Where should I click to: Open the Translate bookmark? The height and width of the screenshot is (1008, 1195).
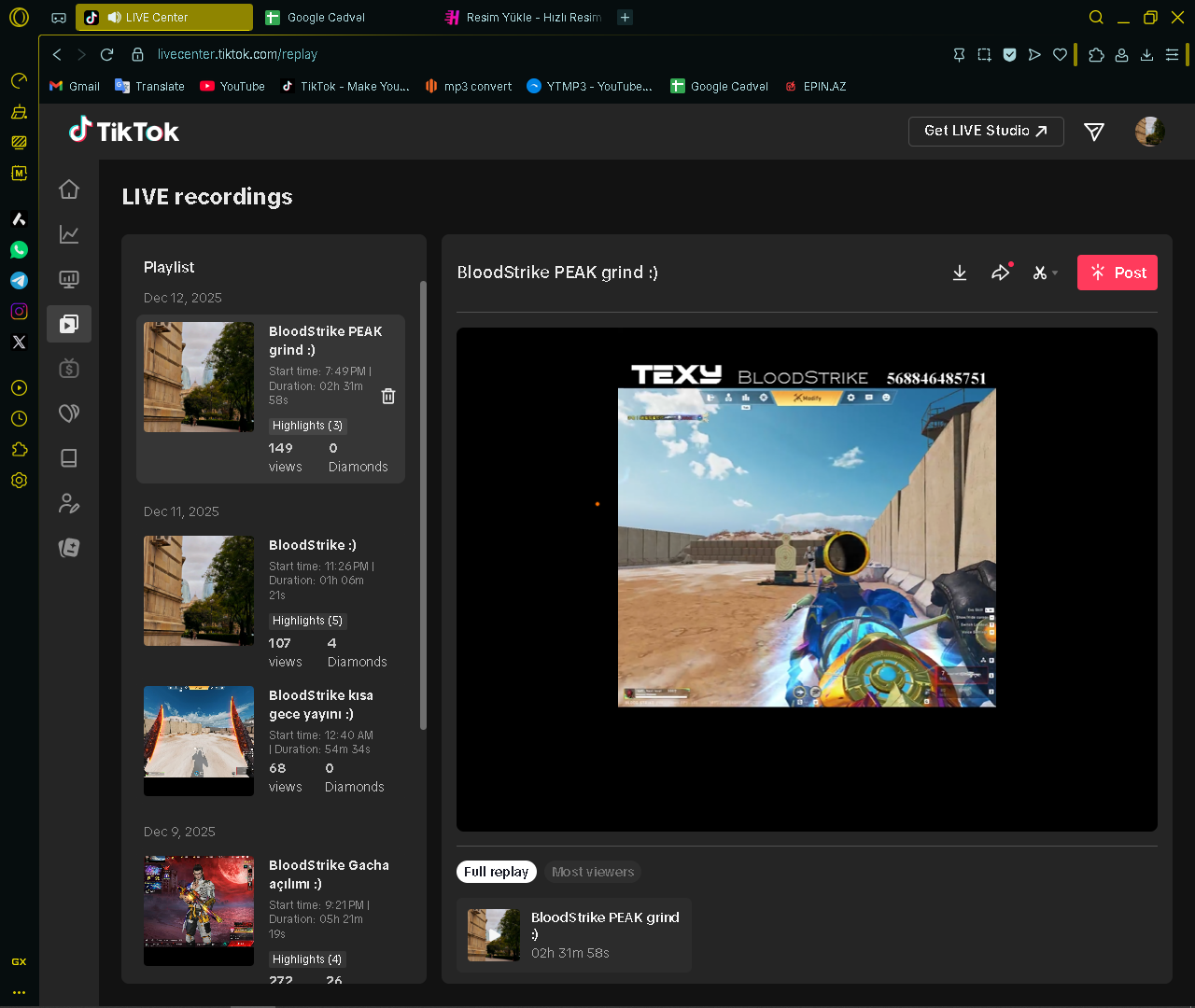149,87
